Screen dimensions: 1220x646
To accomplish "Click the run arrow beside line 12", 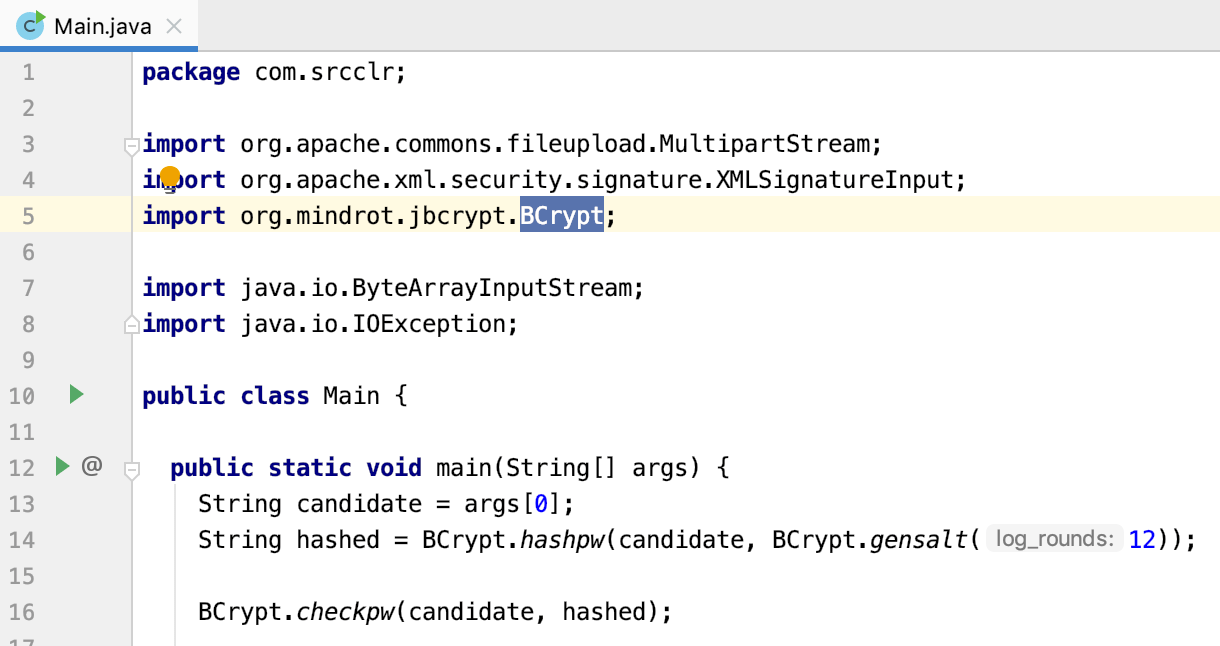I will (62, 466).
